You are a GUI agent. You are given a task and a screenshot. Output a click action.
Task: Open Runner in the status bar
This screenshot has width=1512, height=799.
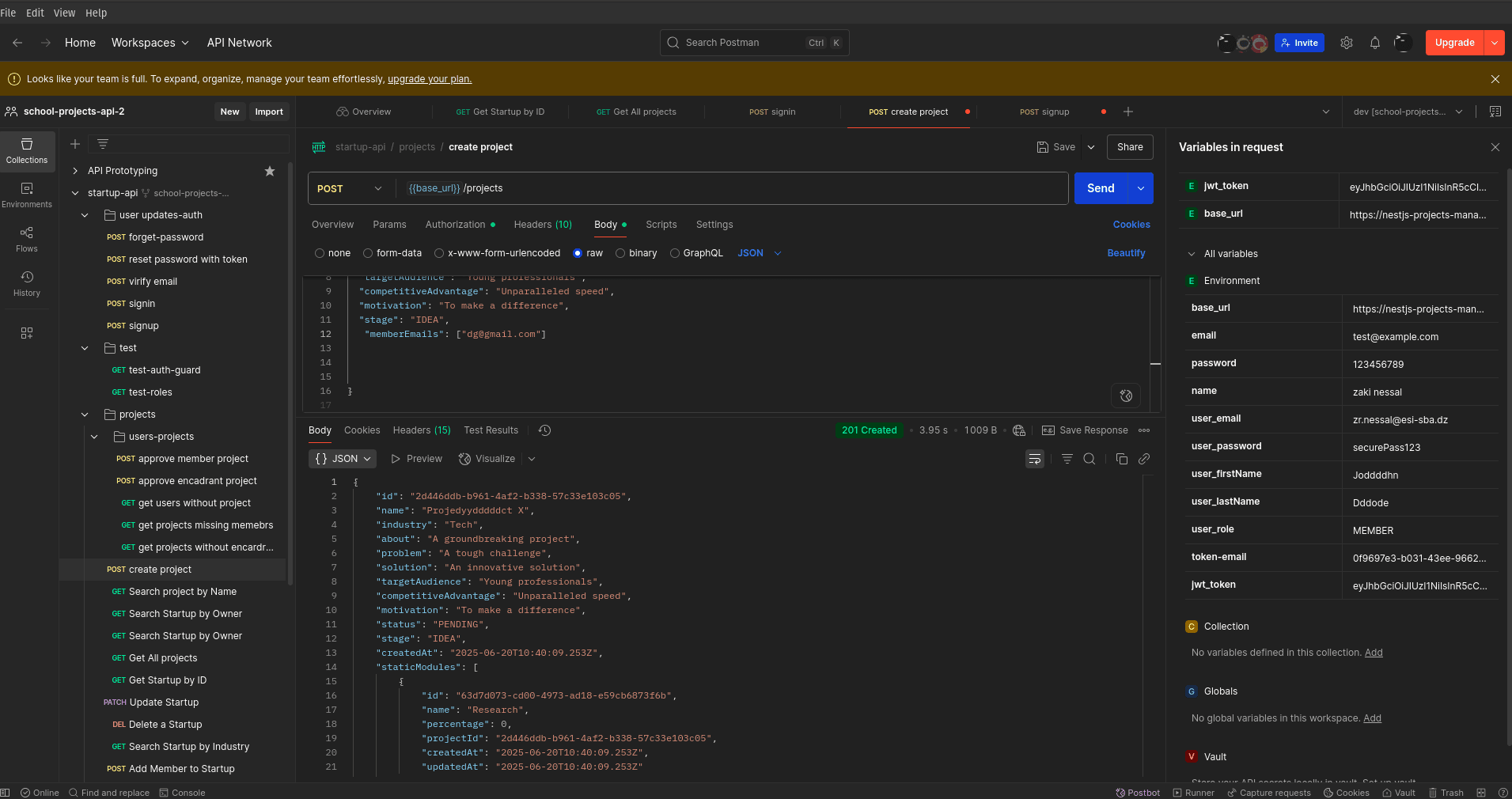tap(1193, 793)
